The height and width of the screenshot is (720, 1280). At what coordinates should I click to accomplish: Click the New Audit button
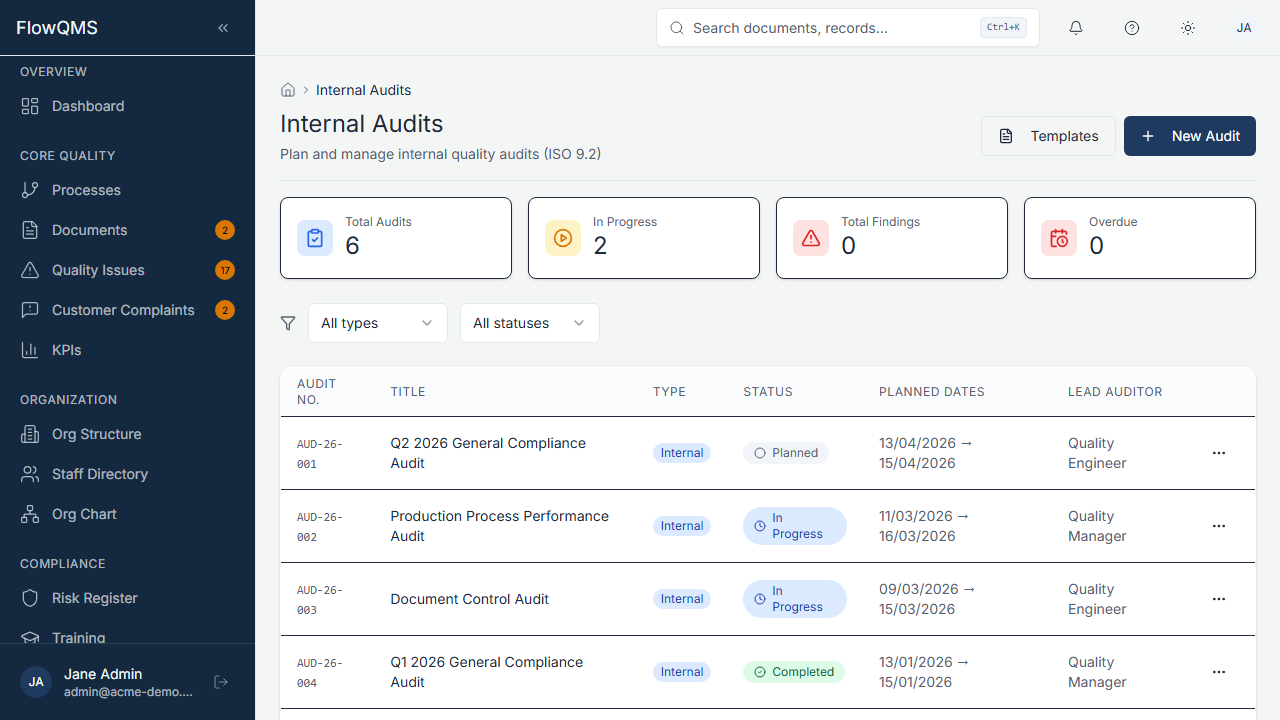pos(1190,136)
